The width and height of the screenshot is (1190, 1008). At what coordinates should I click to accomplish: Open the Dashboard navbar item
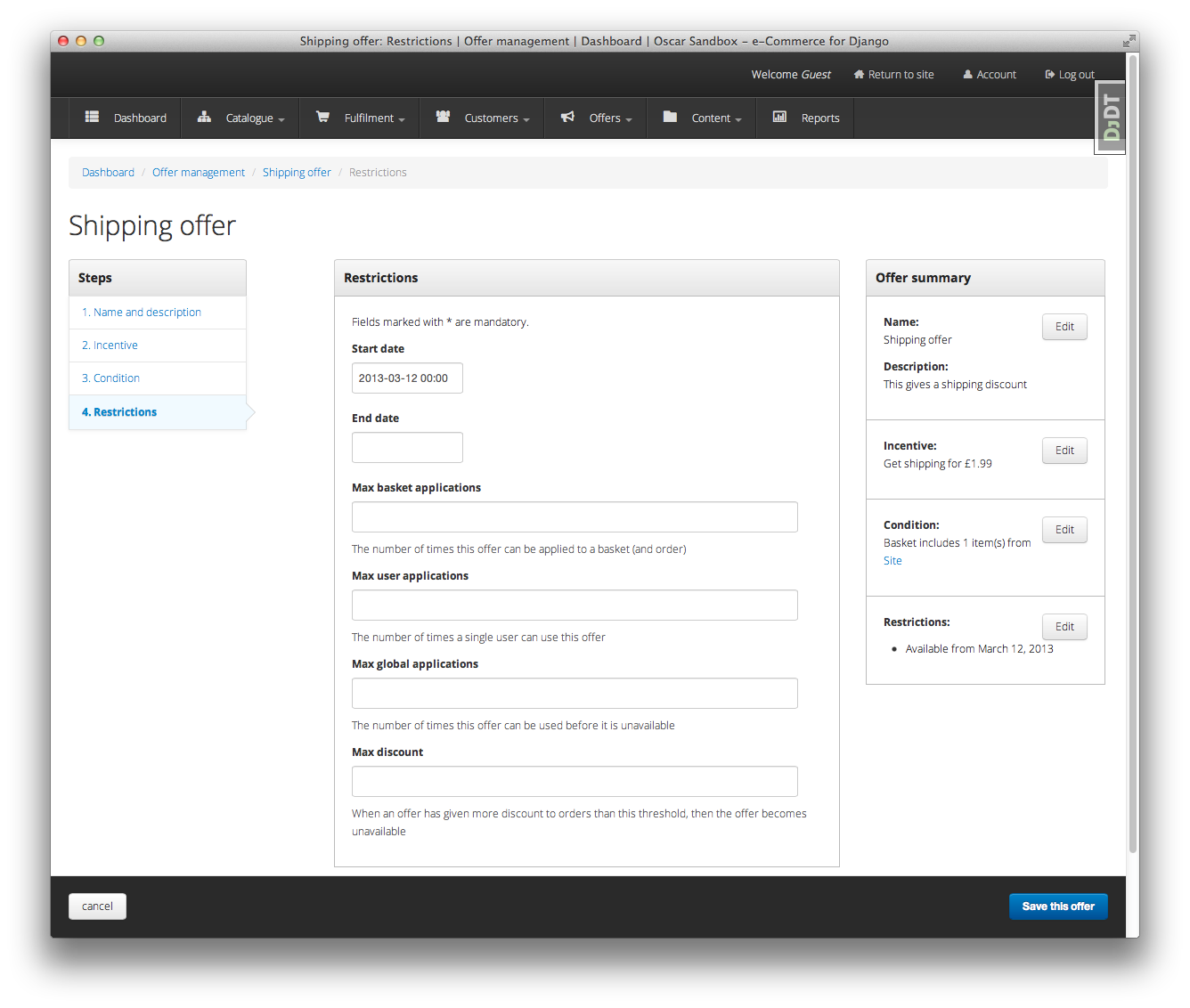click(x=126, y=118)
